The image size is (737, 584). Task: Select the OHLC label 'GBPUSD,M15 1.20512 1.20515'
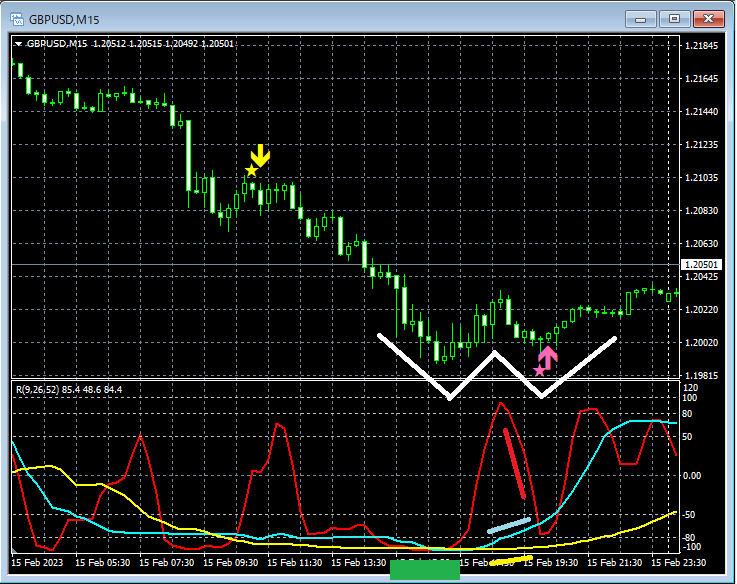(94, 44)
